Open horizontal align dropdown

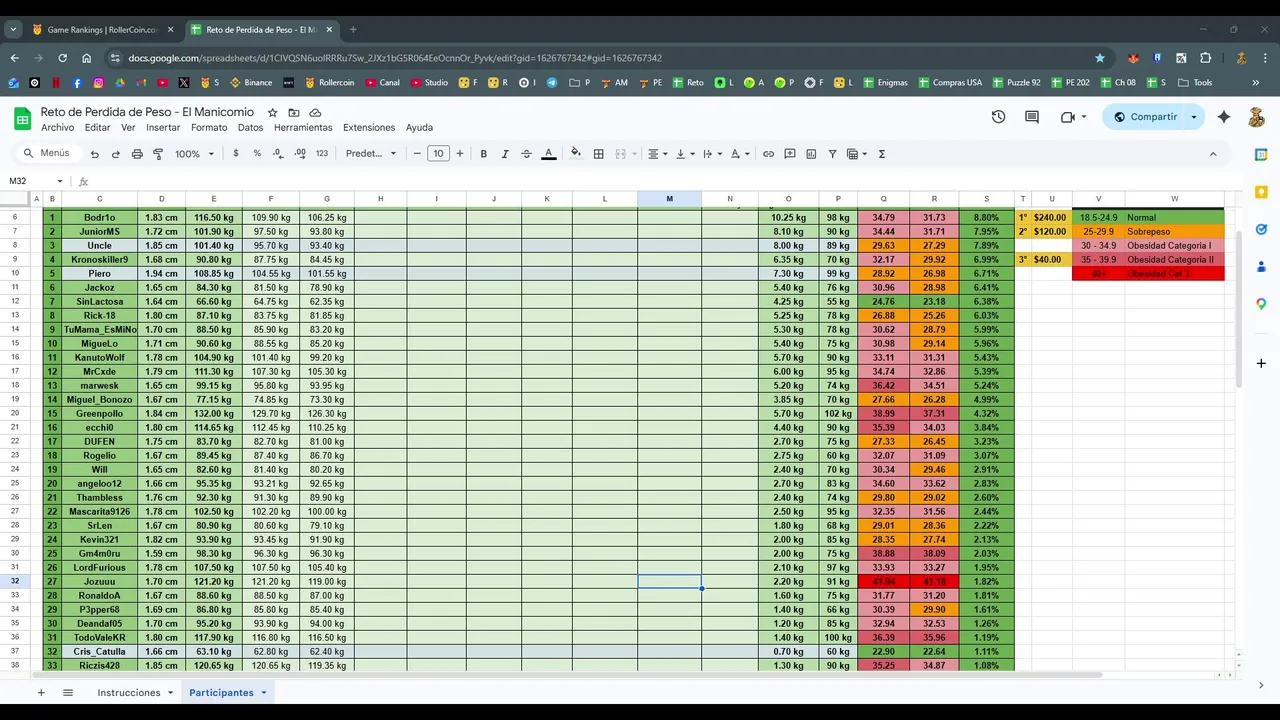pyautogui.click(x=657, y=154)
